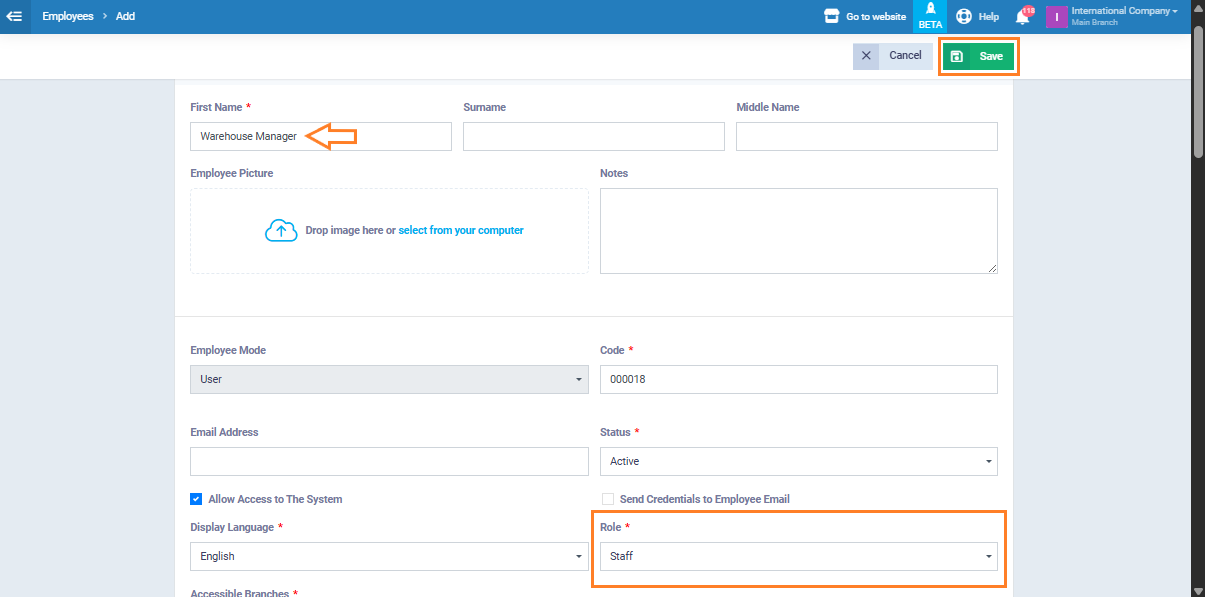
Task: Open the International Company account menu
Action: click(x=1124, y=11)
